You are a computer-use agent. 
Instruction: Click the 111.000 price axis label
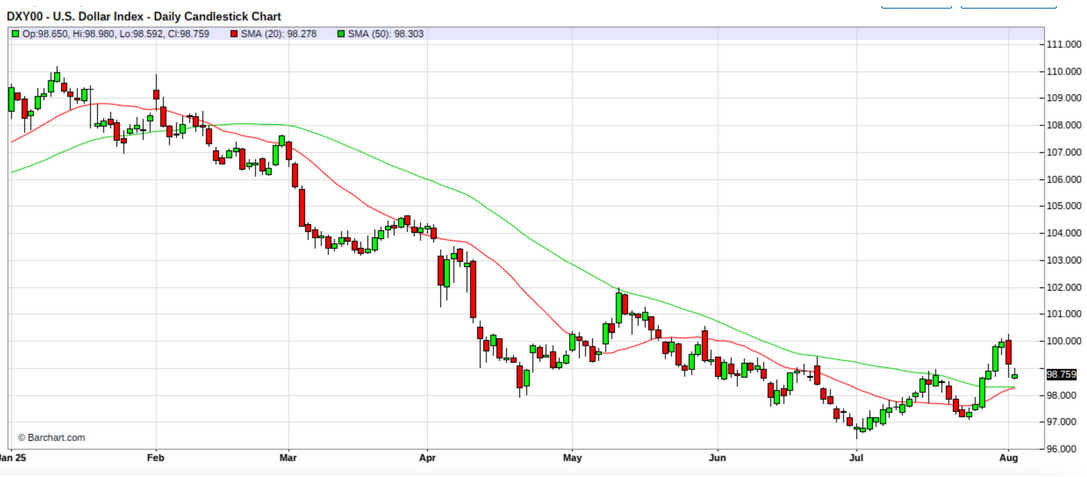tap(1062, 45)
